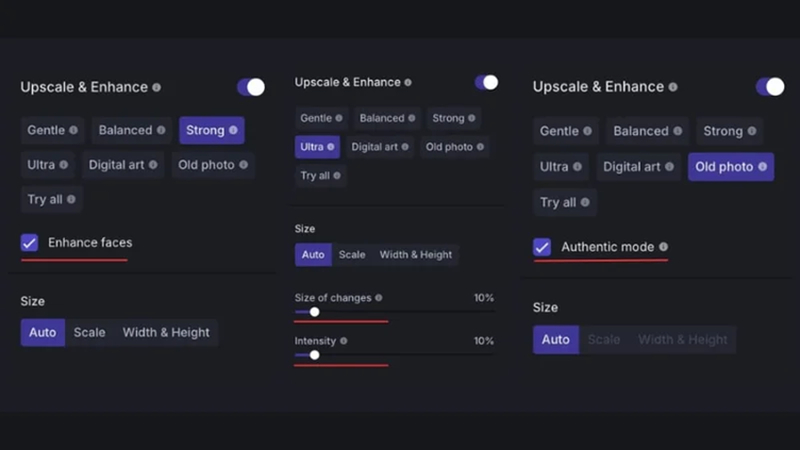
Task: Pick Old photo in middle panel
Action: [x=455, y=147]
